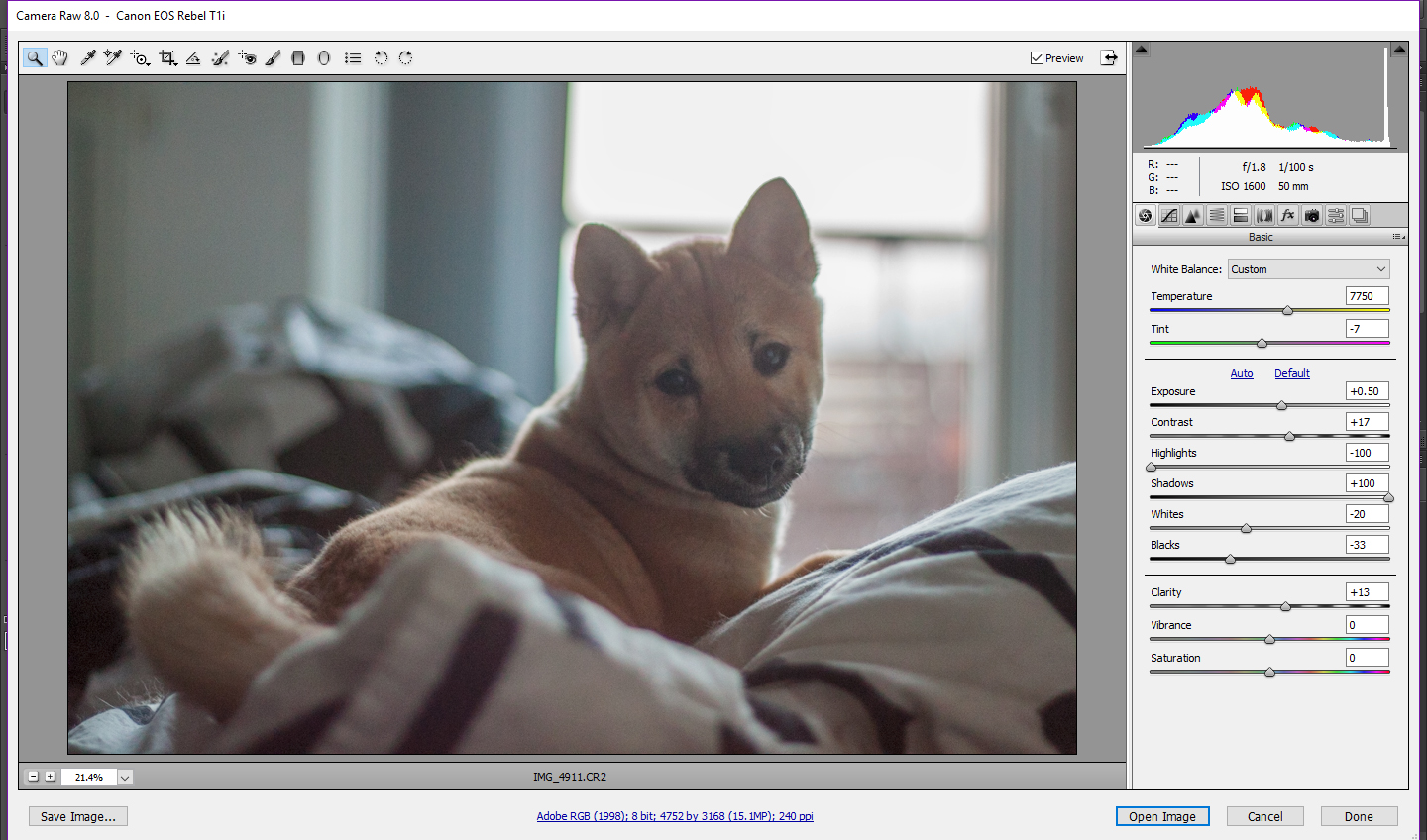Viewport: 1427px width, 840px height.
Task: Open the Presets panel tab
Action: (x=1336, y=216)
